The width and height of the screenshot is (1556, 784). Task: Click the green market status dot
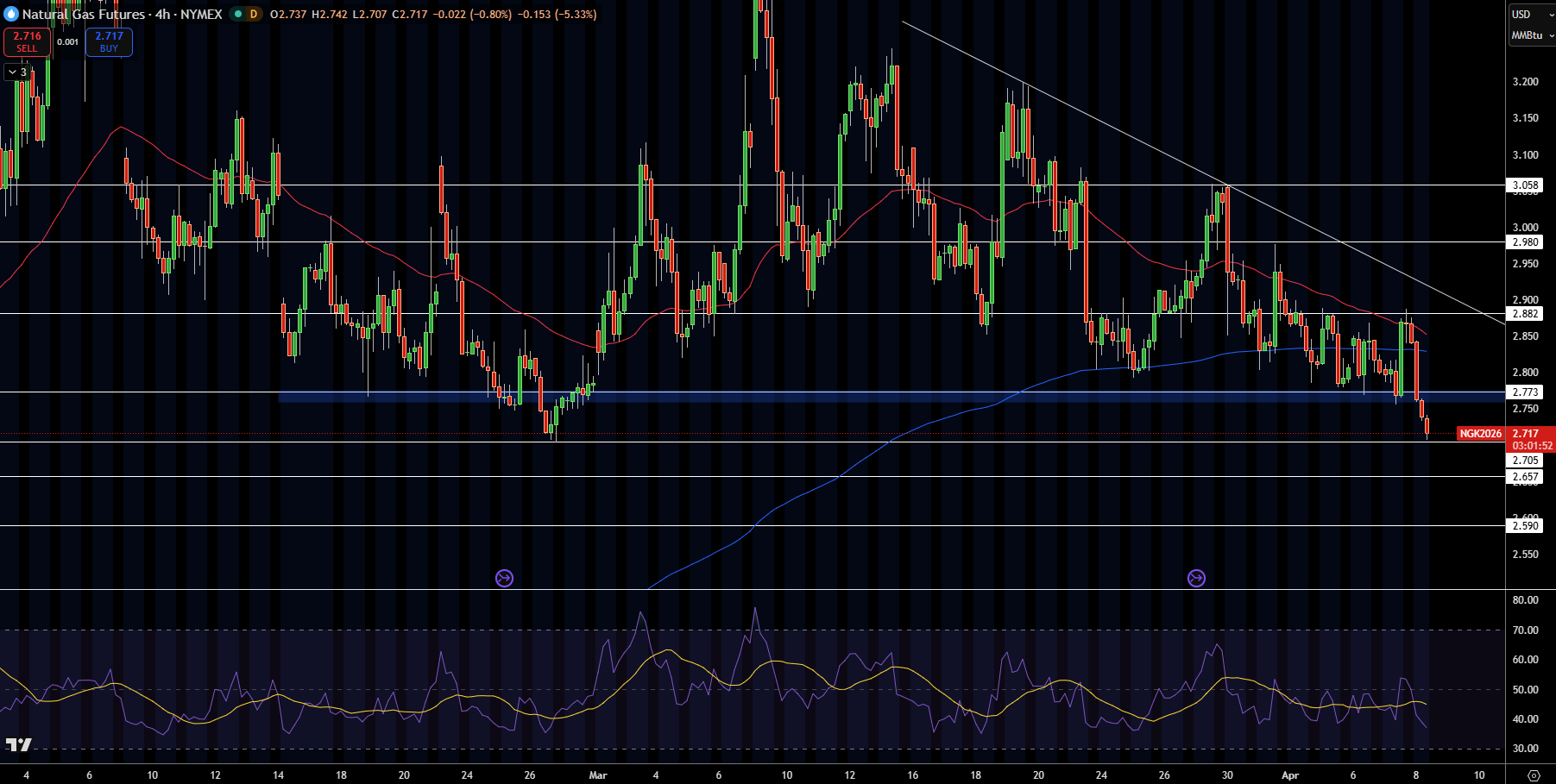[x=238, y=14]
